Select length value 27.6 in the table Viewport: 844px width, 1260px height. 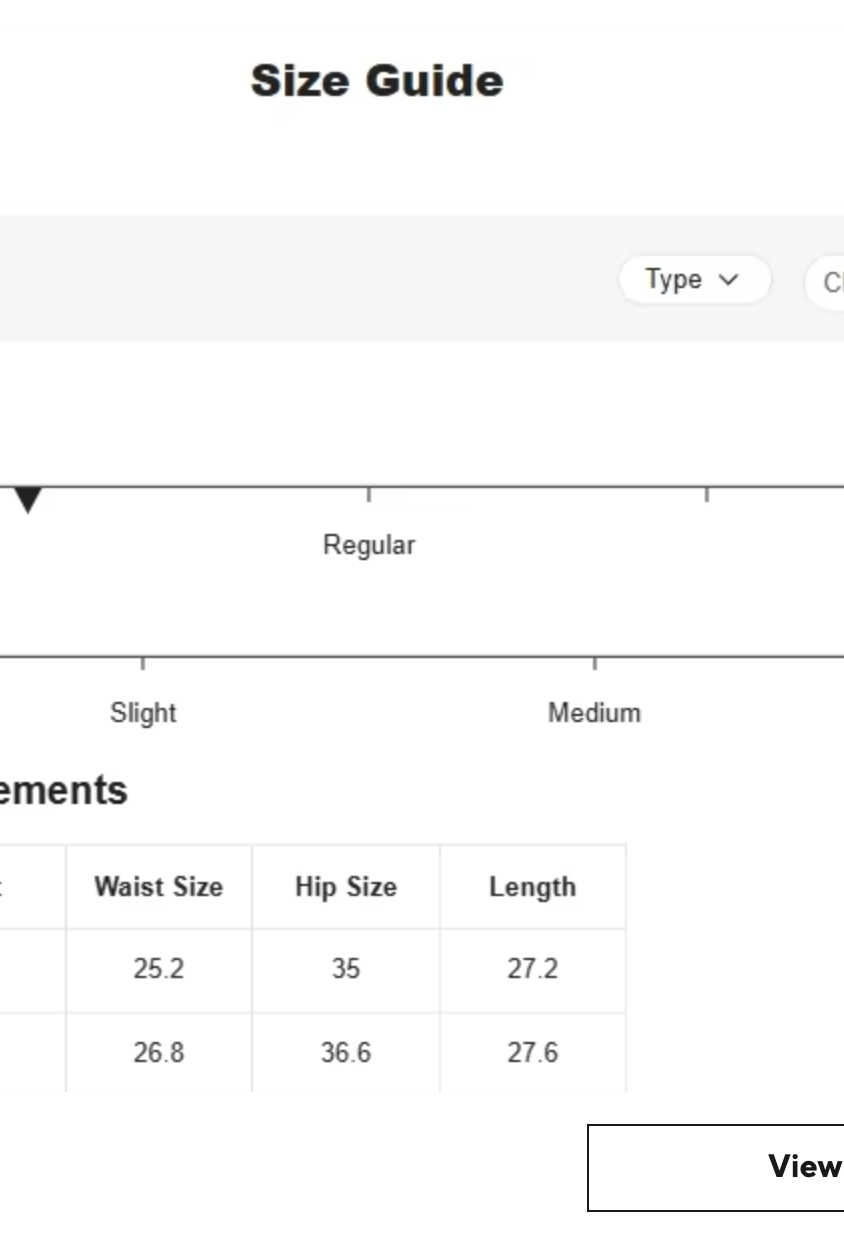(x=532, y=1053)
